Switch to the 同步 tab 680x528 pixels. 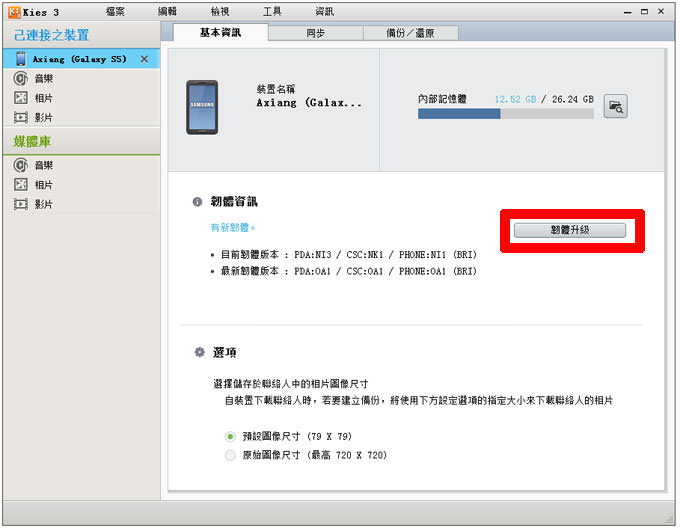click(317, 33)
